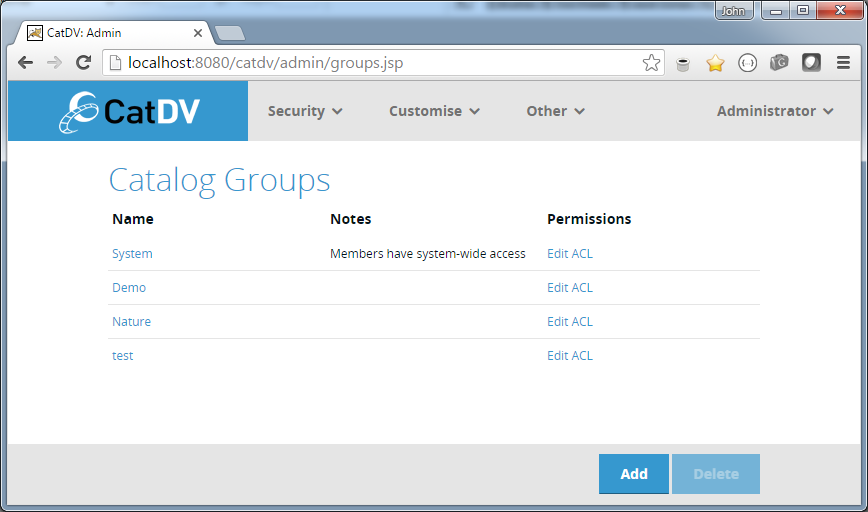Click the Delete button
The width and height of the screenshot is (868, 512).
pos(716,474)
